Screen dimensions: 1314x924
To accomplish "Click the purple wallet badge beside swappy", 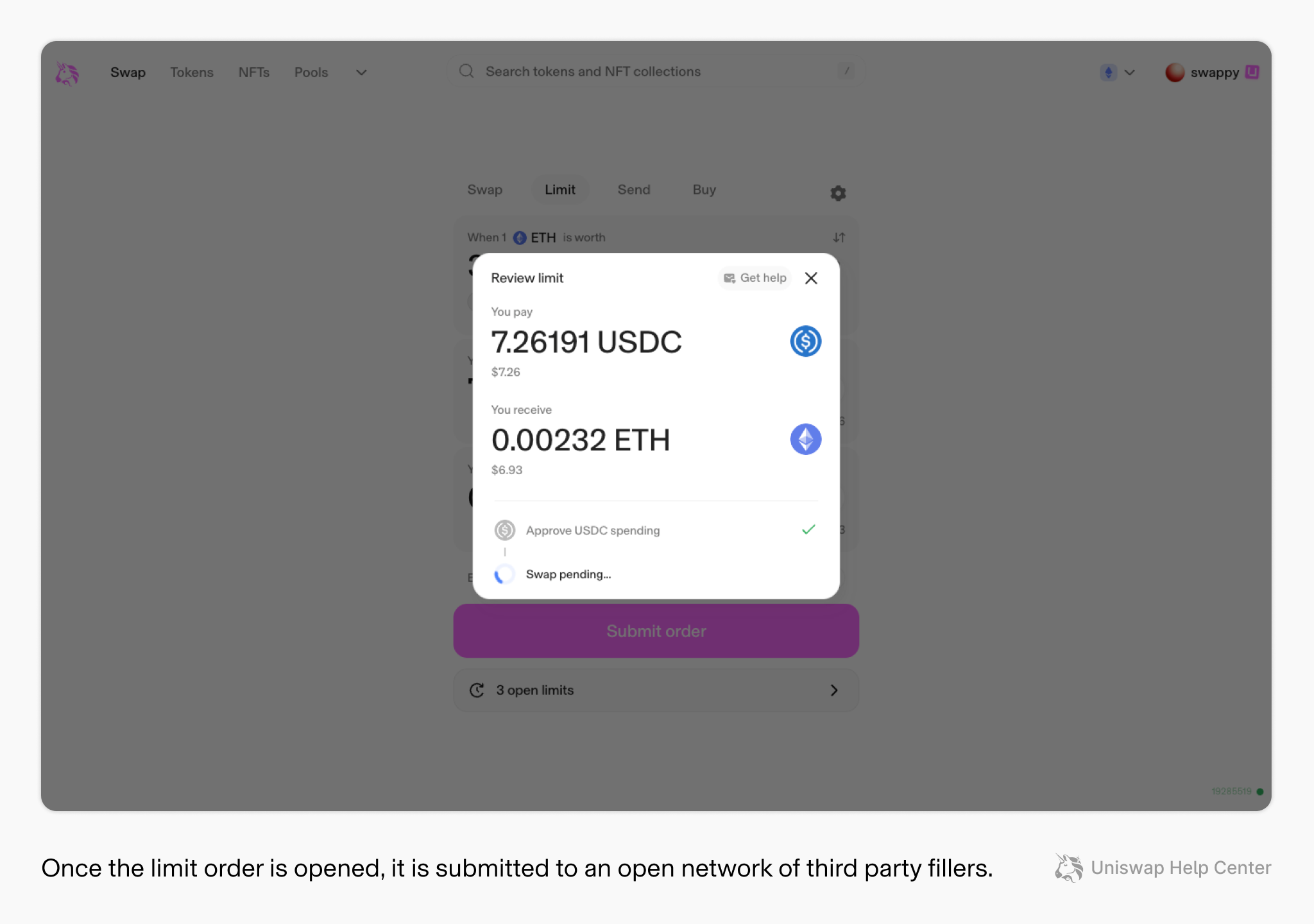I will click(x=1252, y=72).
